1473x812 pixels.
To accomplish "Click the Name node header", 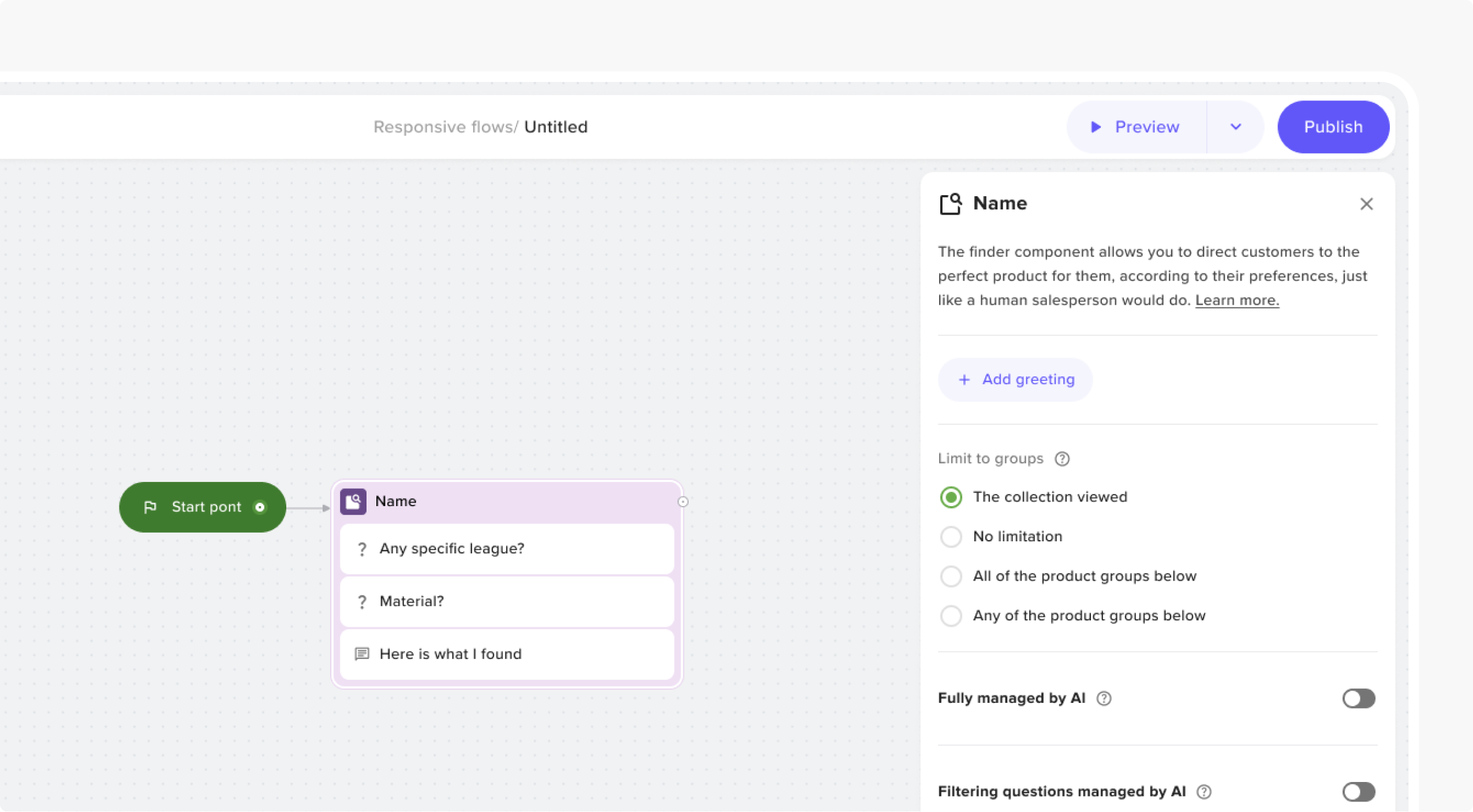I will [x=507, y=502].
